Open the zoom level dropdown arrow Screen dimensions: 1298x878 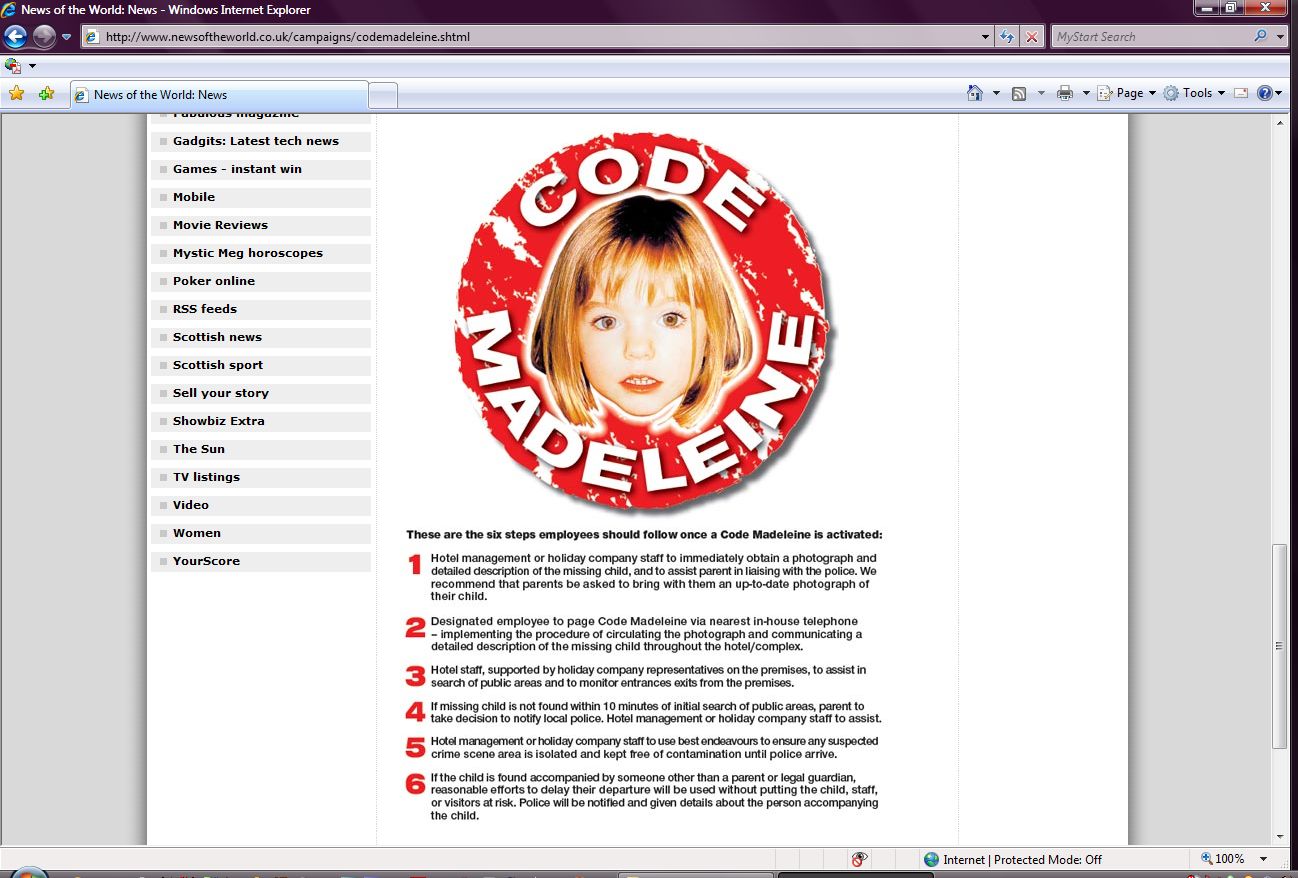(x=1263, y=859)
